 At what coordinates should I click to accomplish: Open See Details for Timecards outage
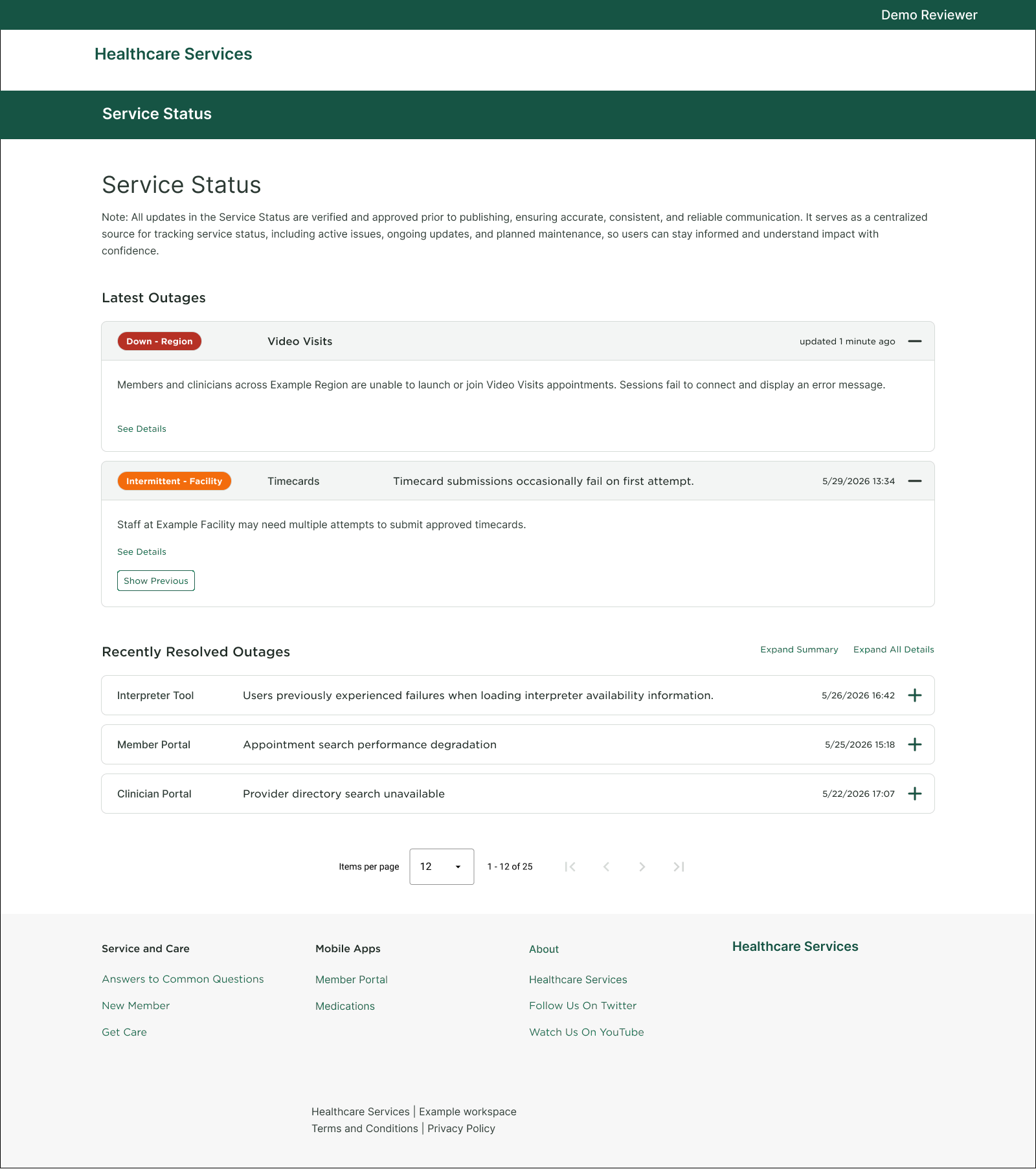click(x=142, y=551)
